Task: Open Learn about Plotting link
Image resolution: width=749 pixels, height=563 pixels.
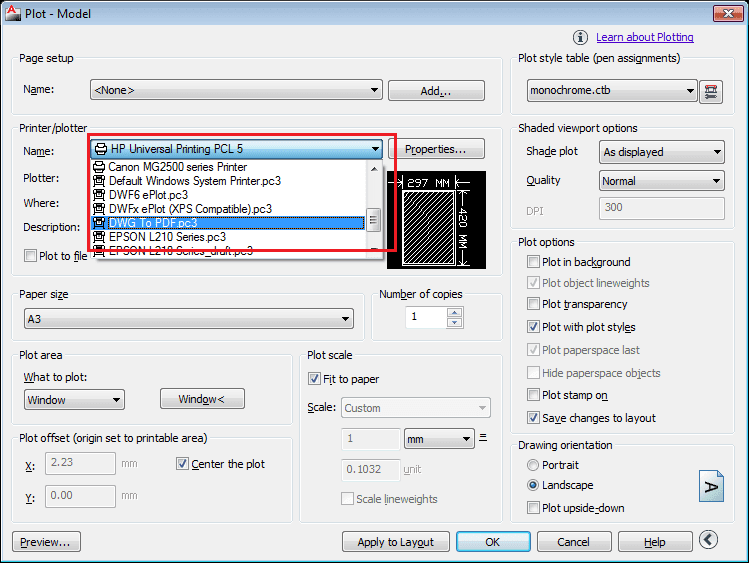Action: (x=644, y=37)
